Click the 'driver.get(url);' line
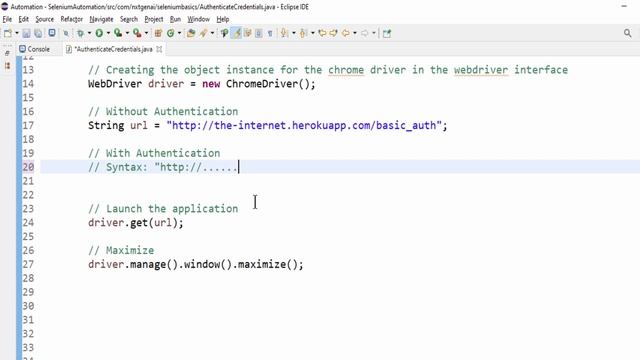The height and width of the screenshot is (360, 640). point(136,222)
